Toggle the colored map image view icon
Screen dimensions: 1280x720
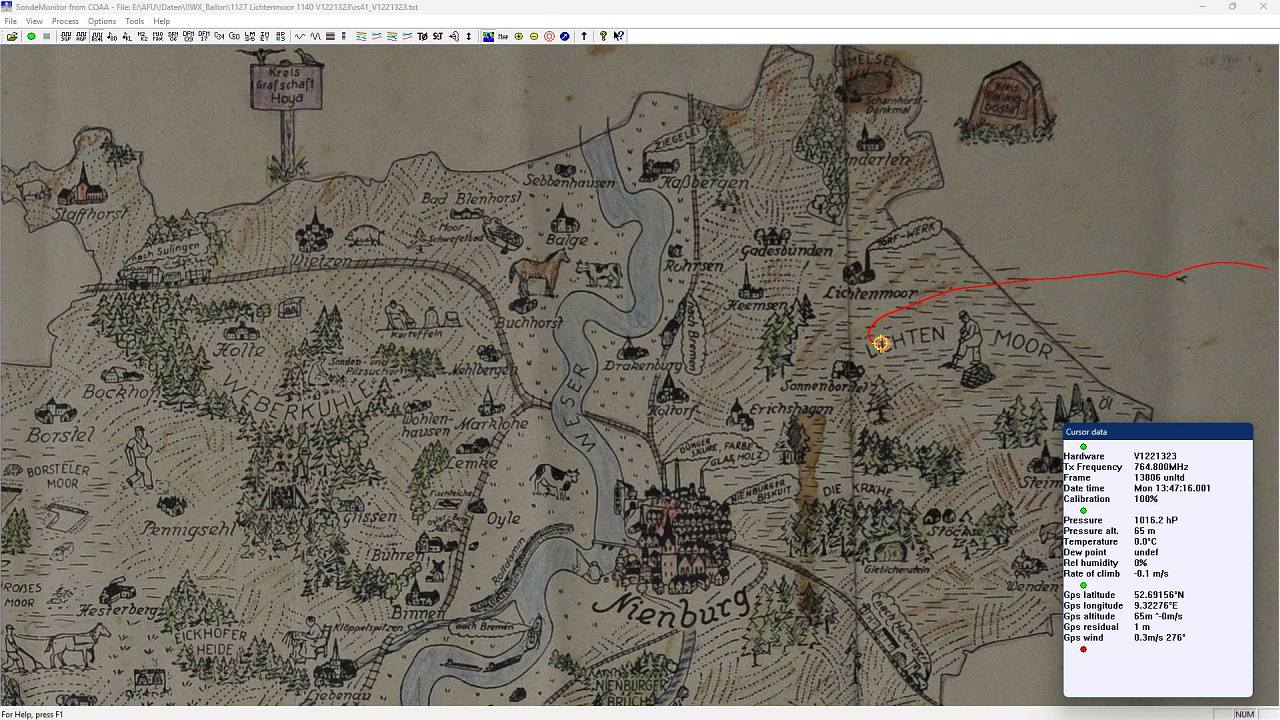pyautogui.click(x=488, y=36)
